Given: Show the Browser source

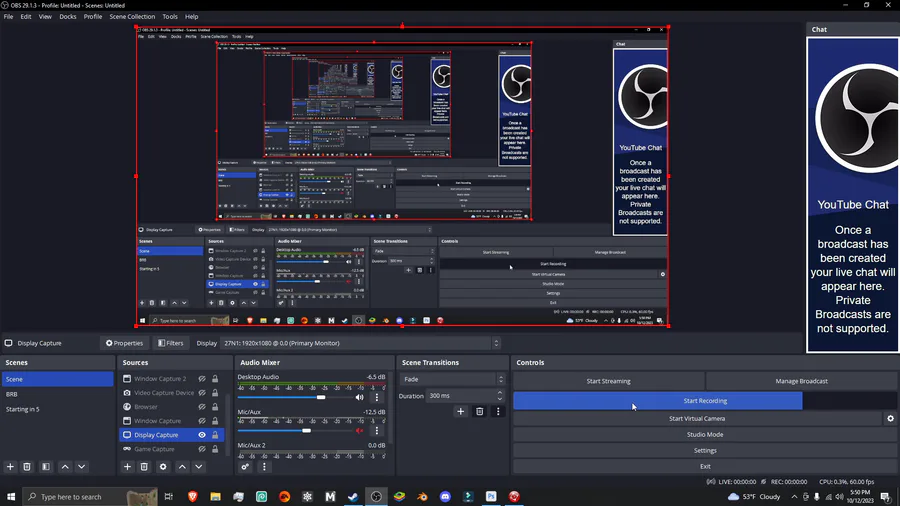Looking at the screenshot, I should [x=202, y=407].
